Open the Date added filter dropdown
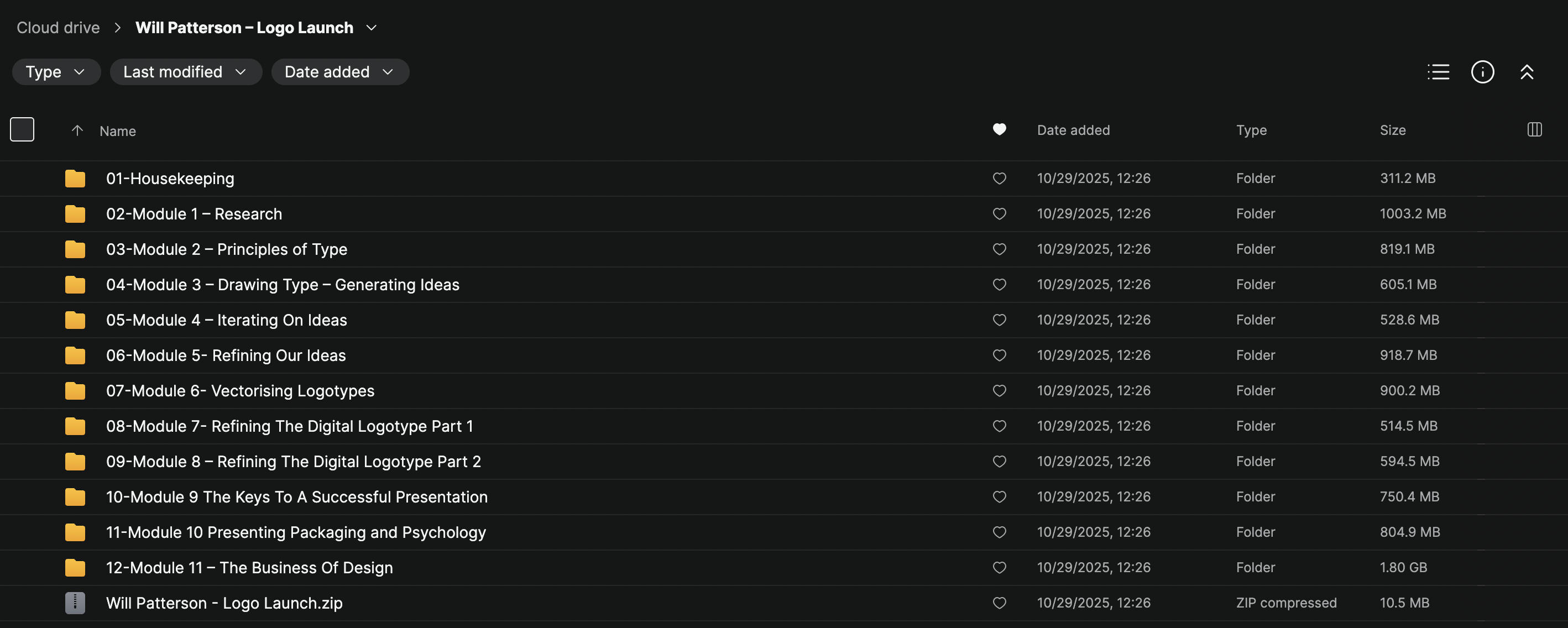 point(339,72)
